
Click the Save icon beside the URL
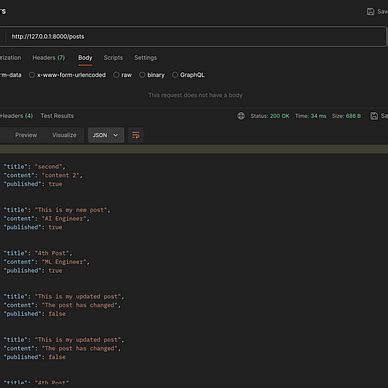[370, 12]
